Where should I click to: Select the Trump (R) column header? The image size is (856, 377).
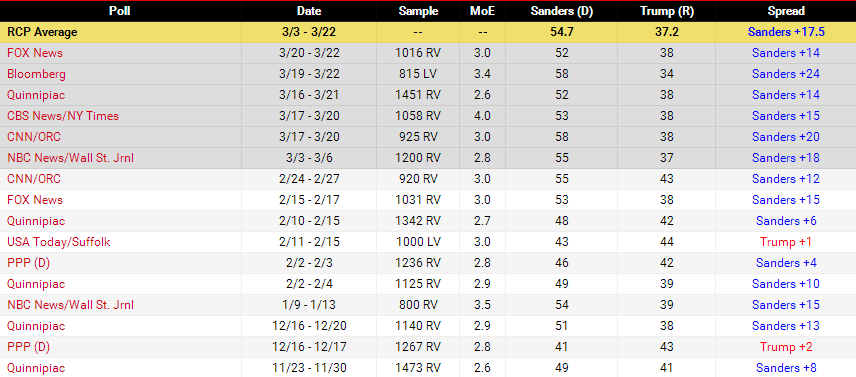coord(667,11)
